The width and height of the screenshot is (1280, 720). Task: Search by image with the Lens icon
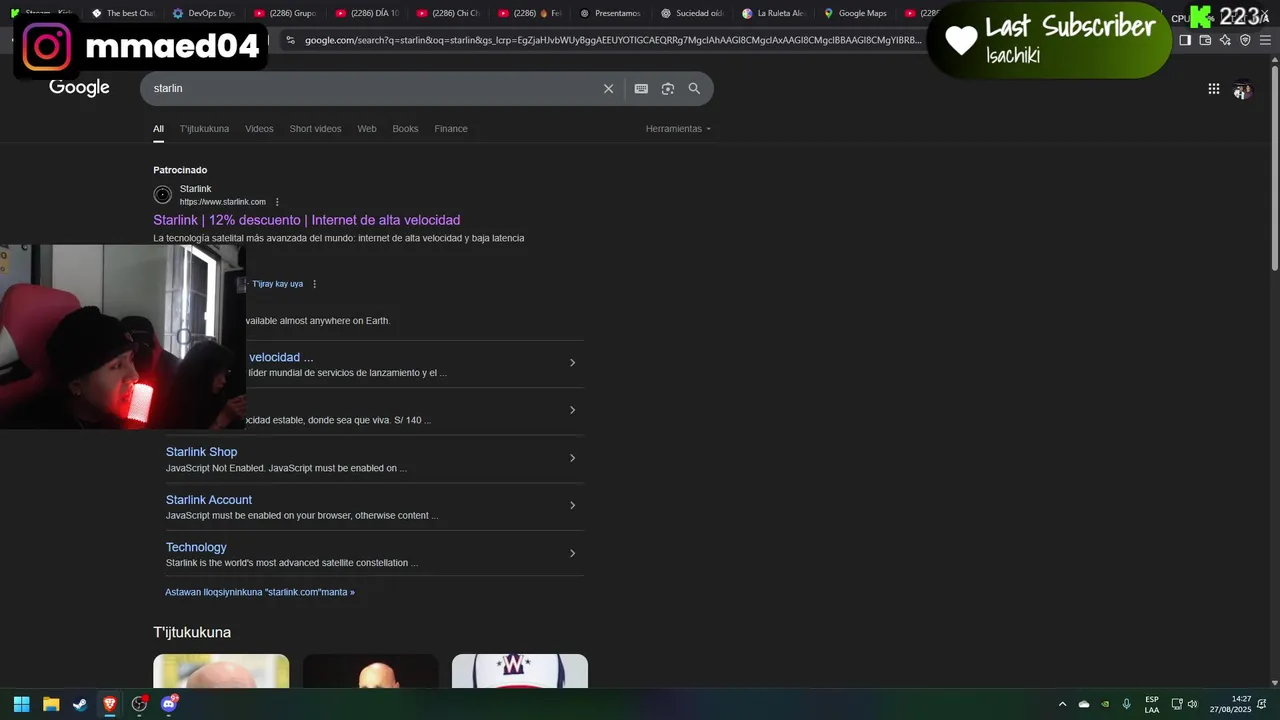[668, 88]
